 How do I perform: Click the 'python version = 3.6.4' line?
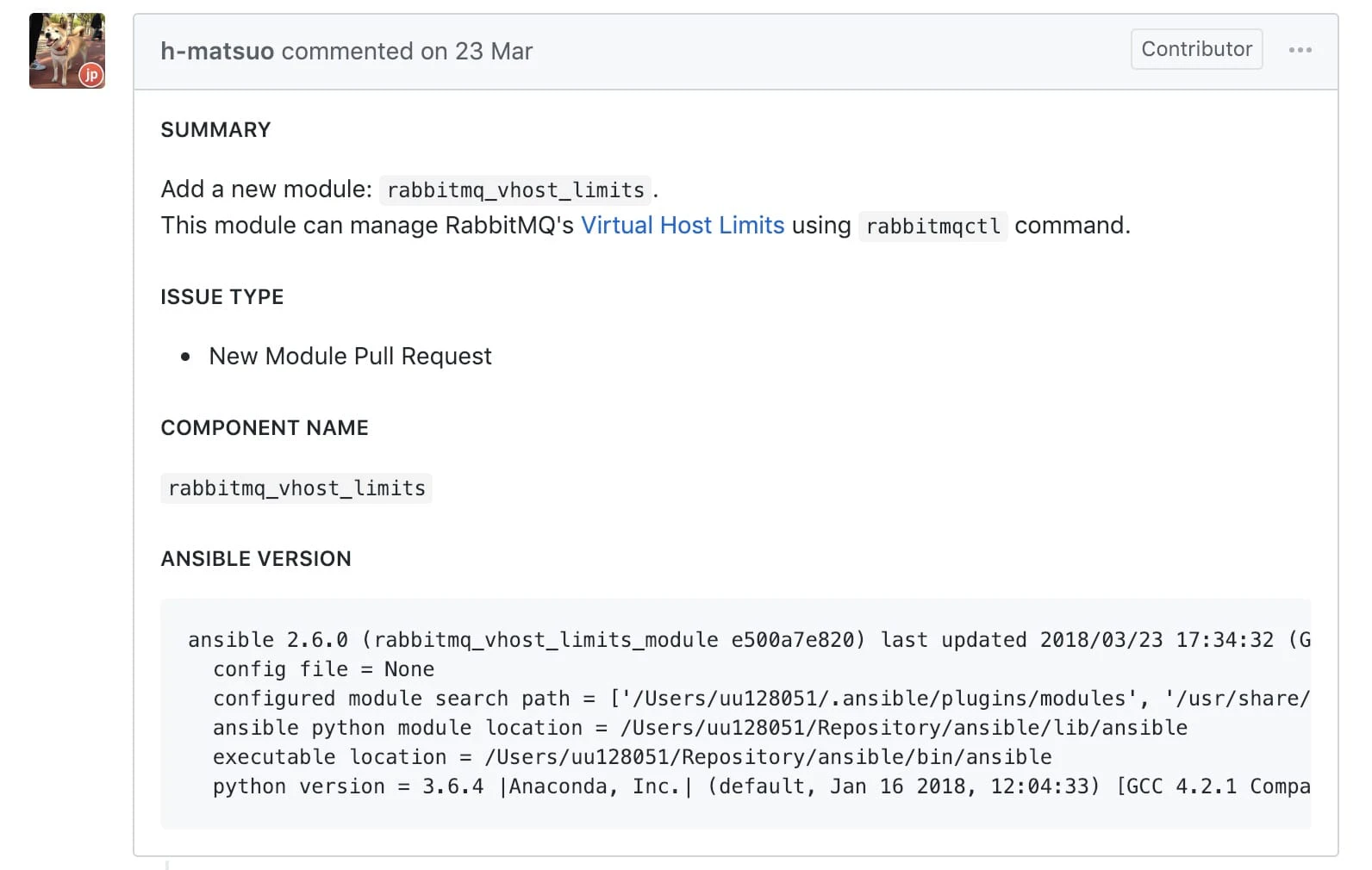(x=761, y=786)
